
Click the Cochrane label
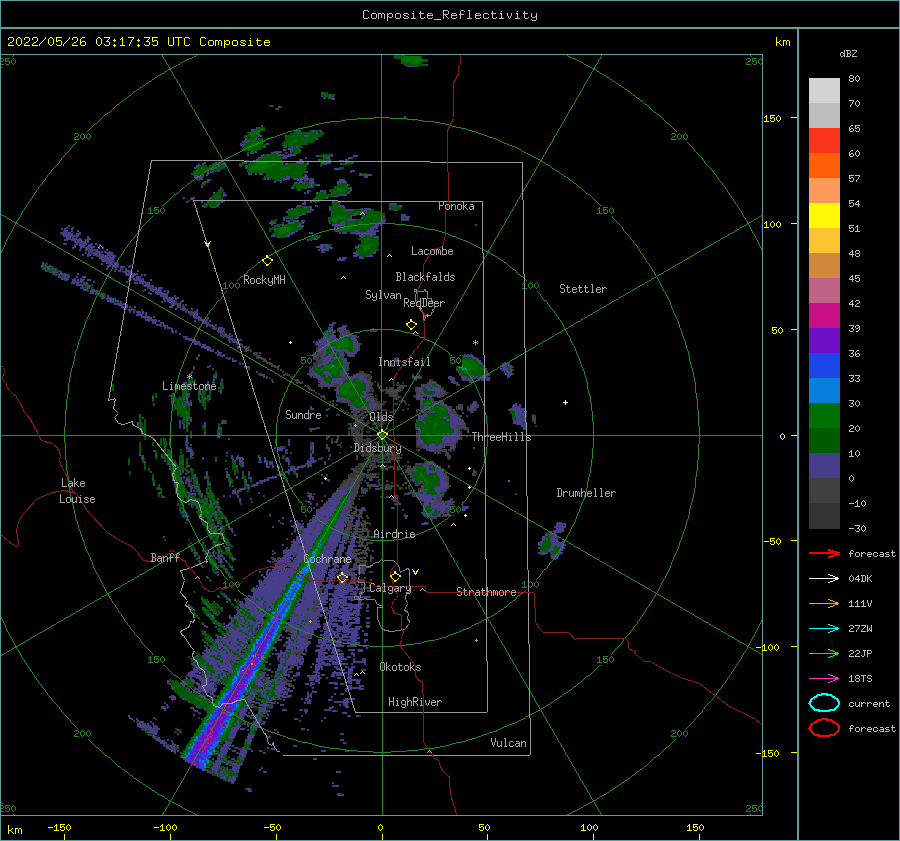pos(327,559)
